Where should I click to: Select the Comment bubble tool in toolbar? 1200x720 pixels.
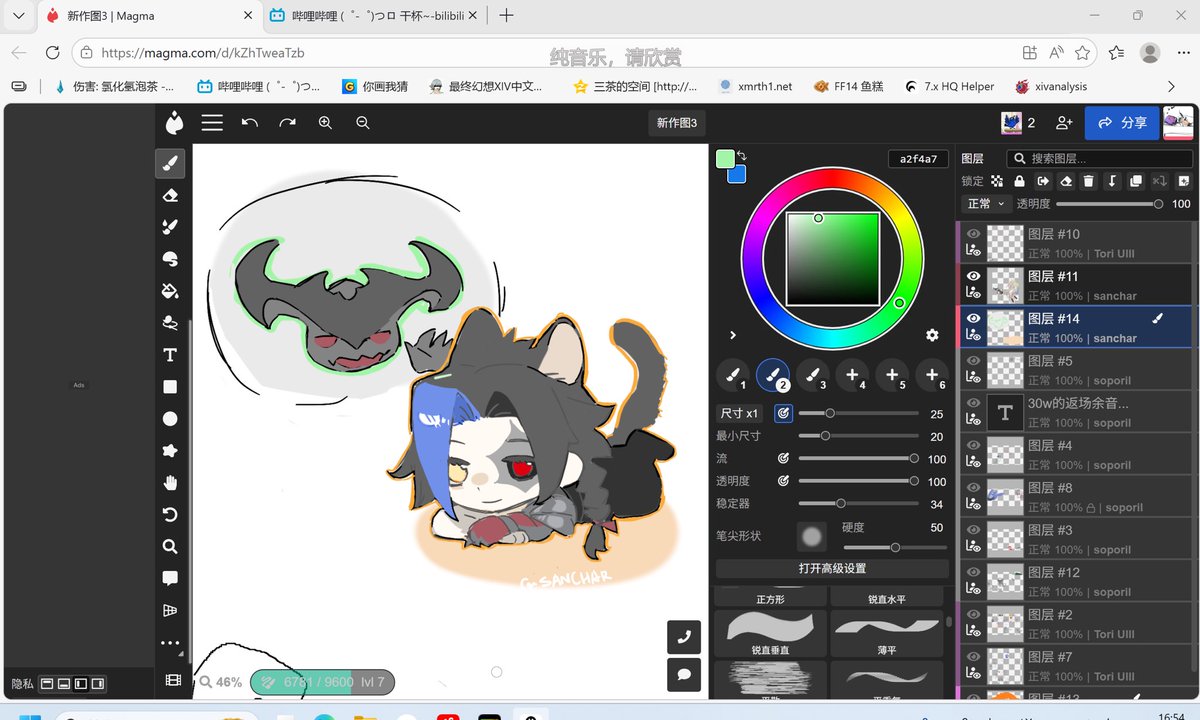coord(170,579)
